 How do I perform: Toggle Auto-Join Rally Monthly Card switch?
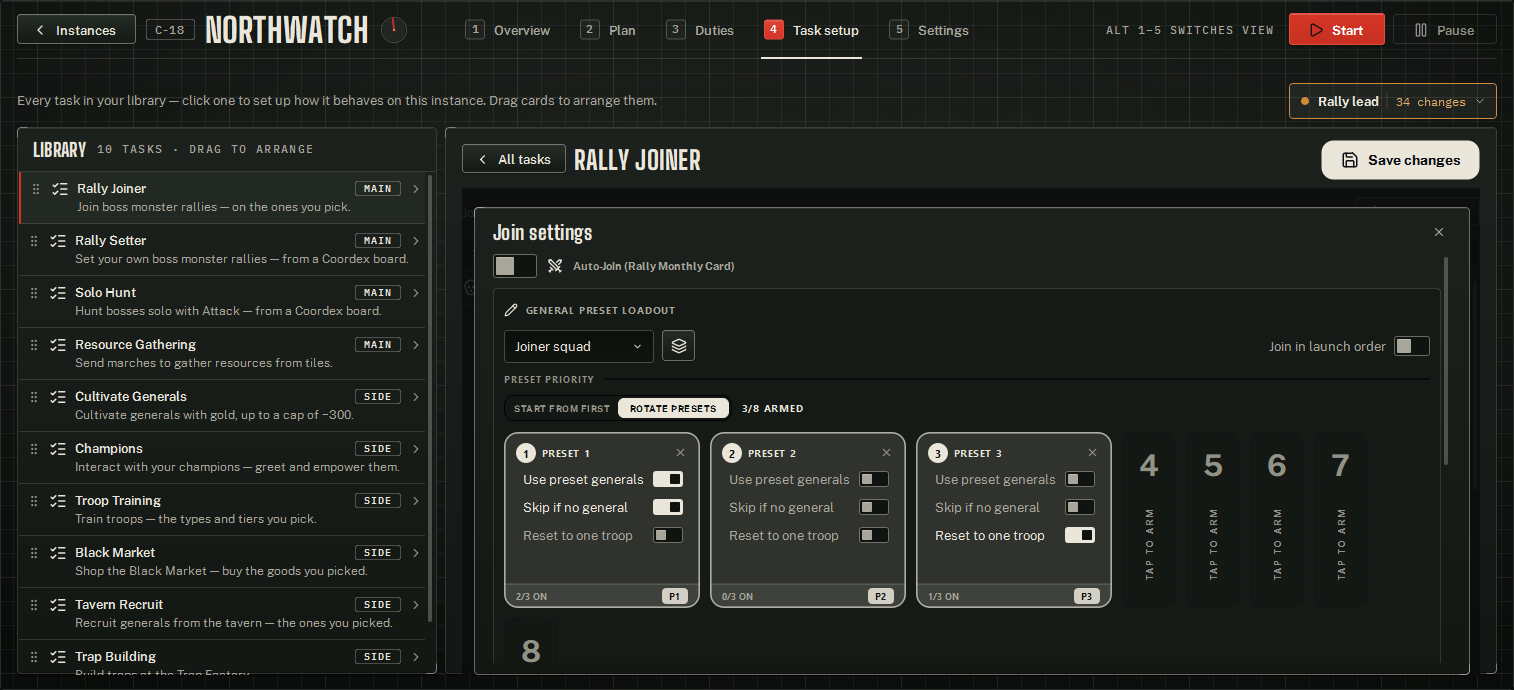515,266
